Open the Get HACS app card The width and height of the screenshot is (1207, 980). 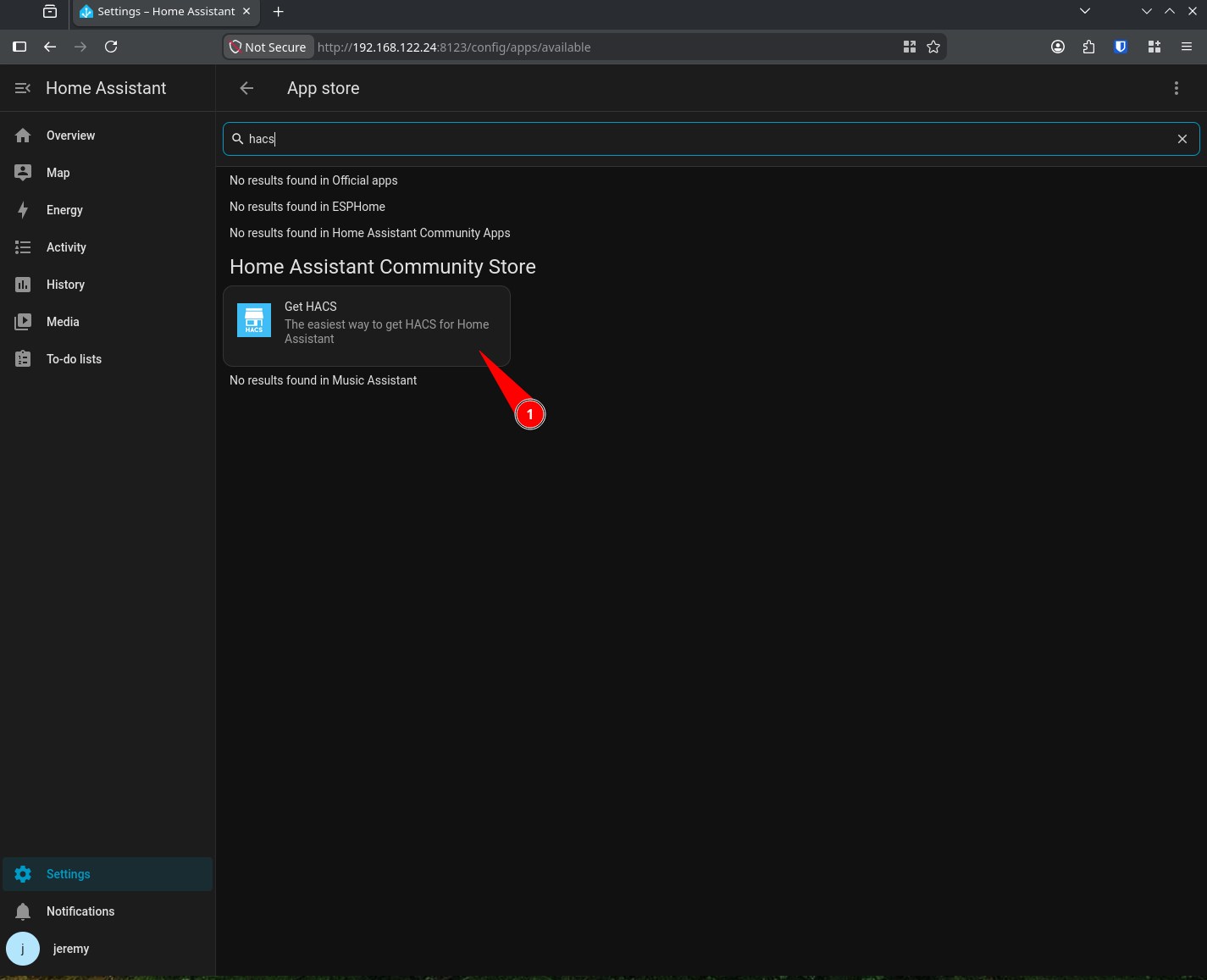pos(367,326)
